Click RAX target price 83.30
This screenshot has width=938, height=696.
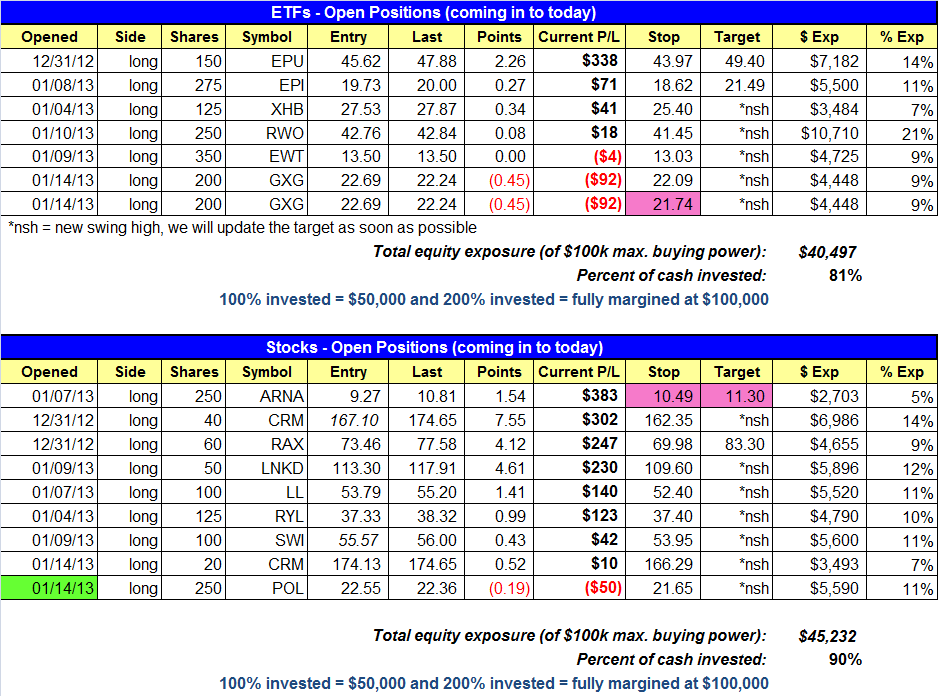coord(745,444)
